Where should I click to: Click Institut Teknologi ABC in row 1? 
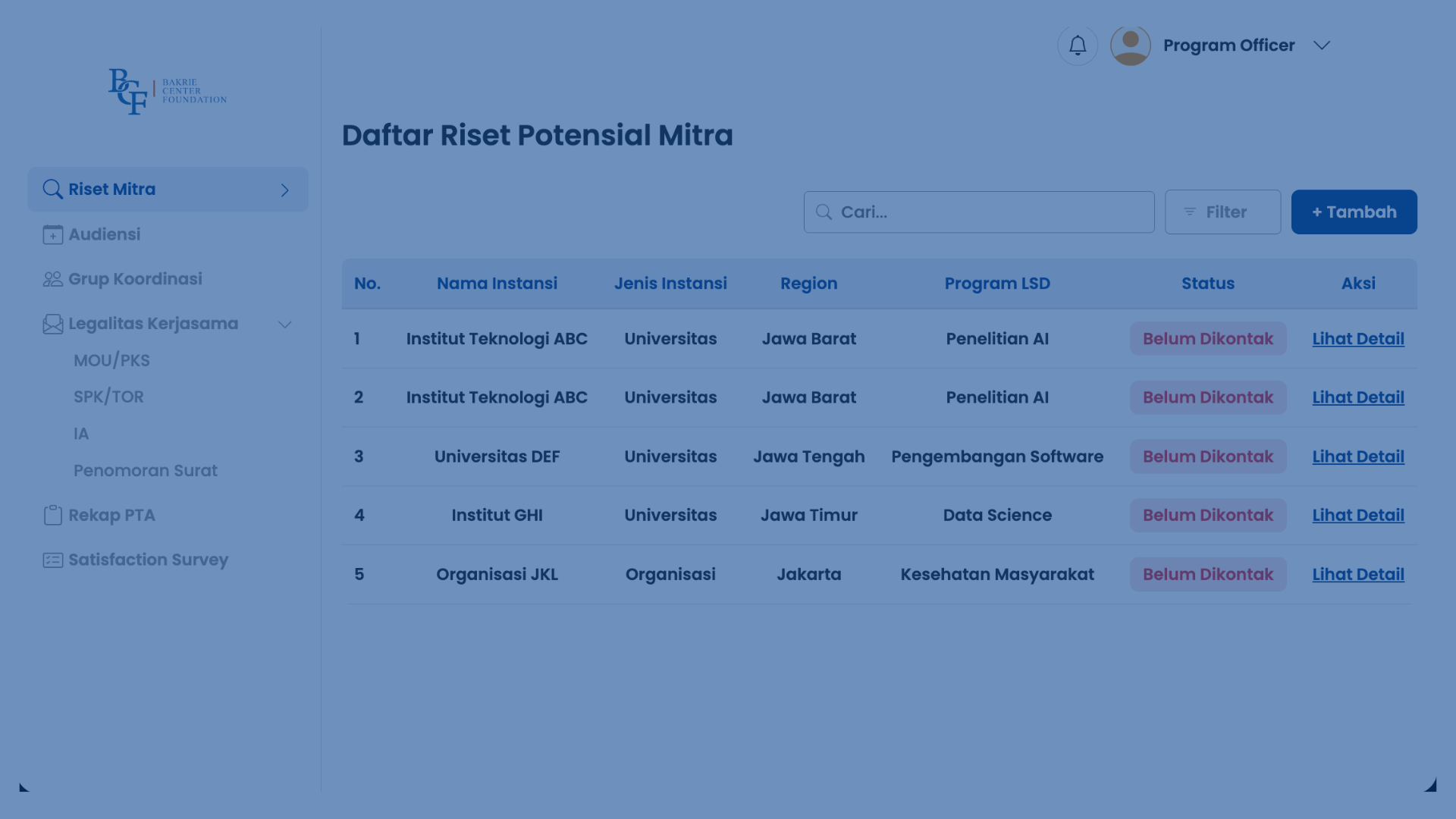pyautogui.click(x=497, y=339)
